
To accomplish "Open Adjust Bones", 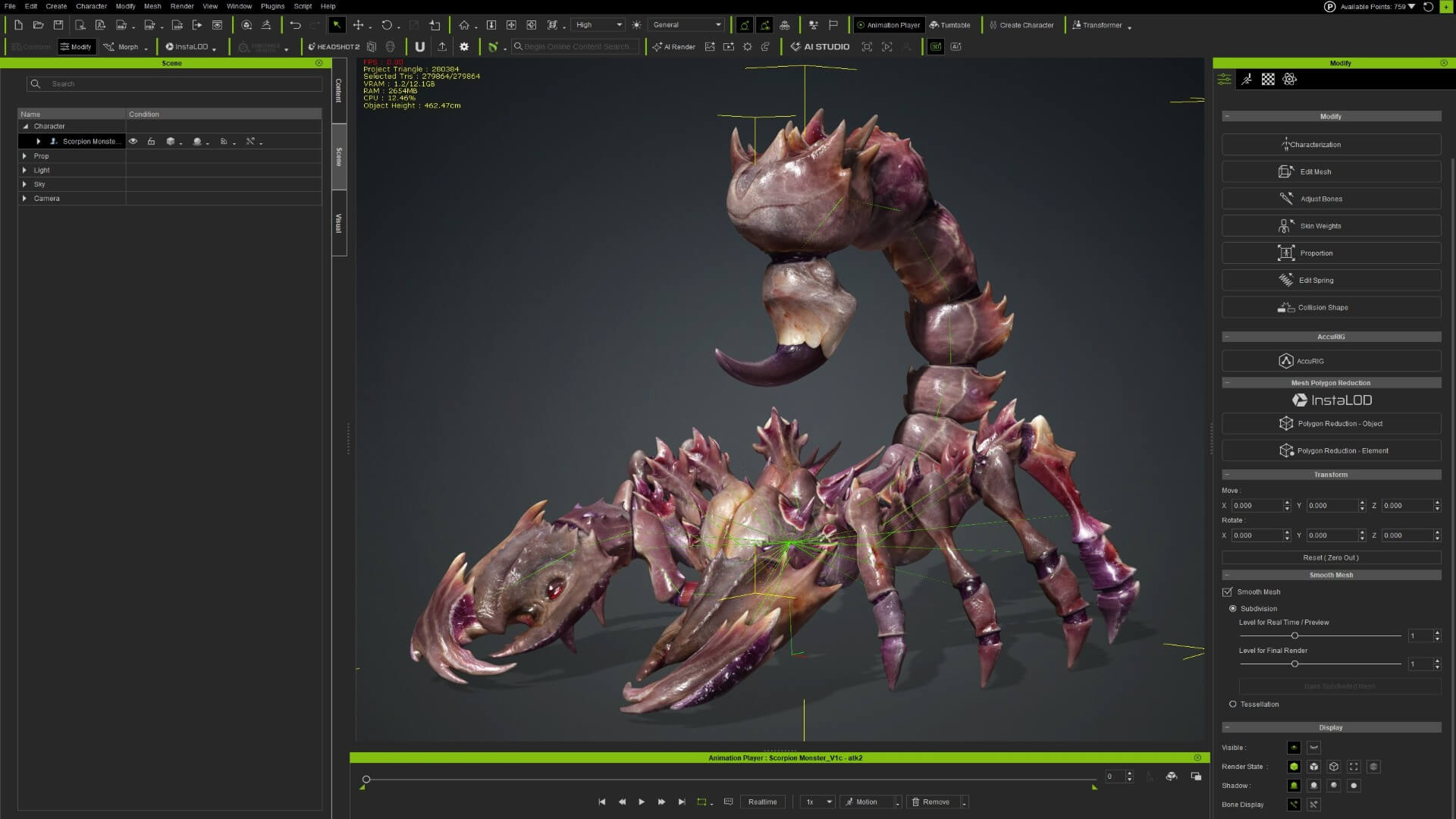I will click(1331, 199).
